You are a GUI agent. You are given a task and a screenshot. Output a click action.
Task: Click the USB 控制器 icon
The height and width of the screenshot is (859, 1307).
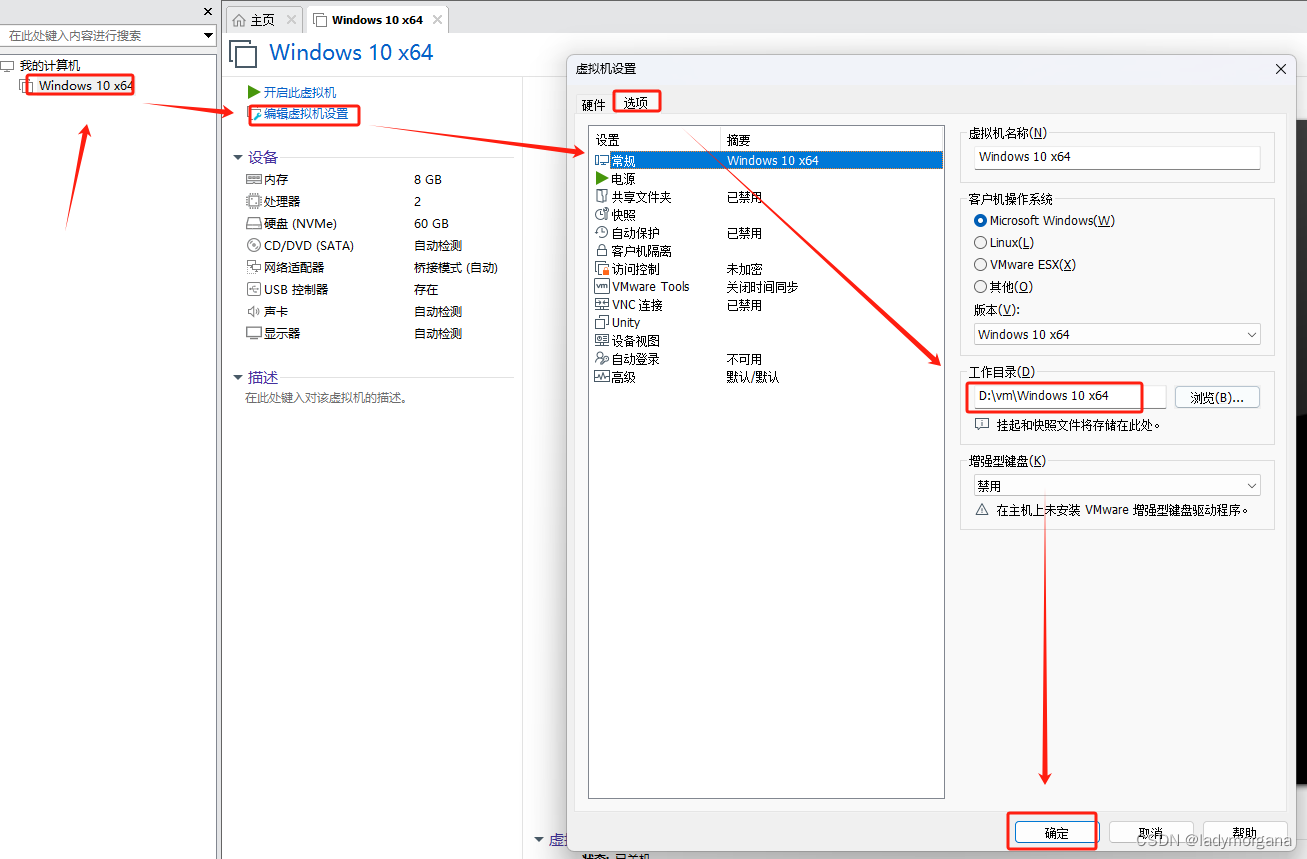click(253, 289)
